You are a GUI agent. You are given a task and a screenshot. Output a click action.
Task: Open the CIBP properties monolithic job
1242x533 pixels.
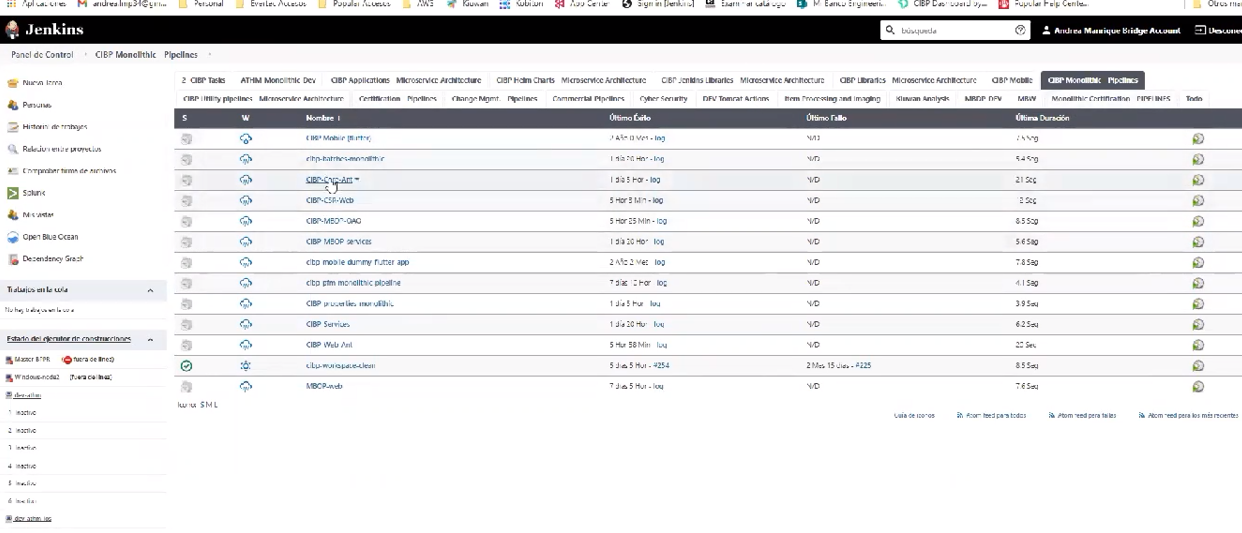(350, 304)
